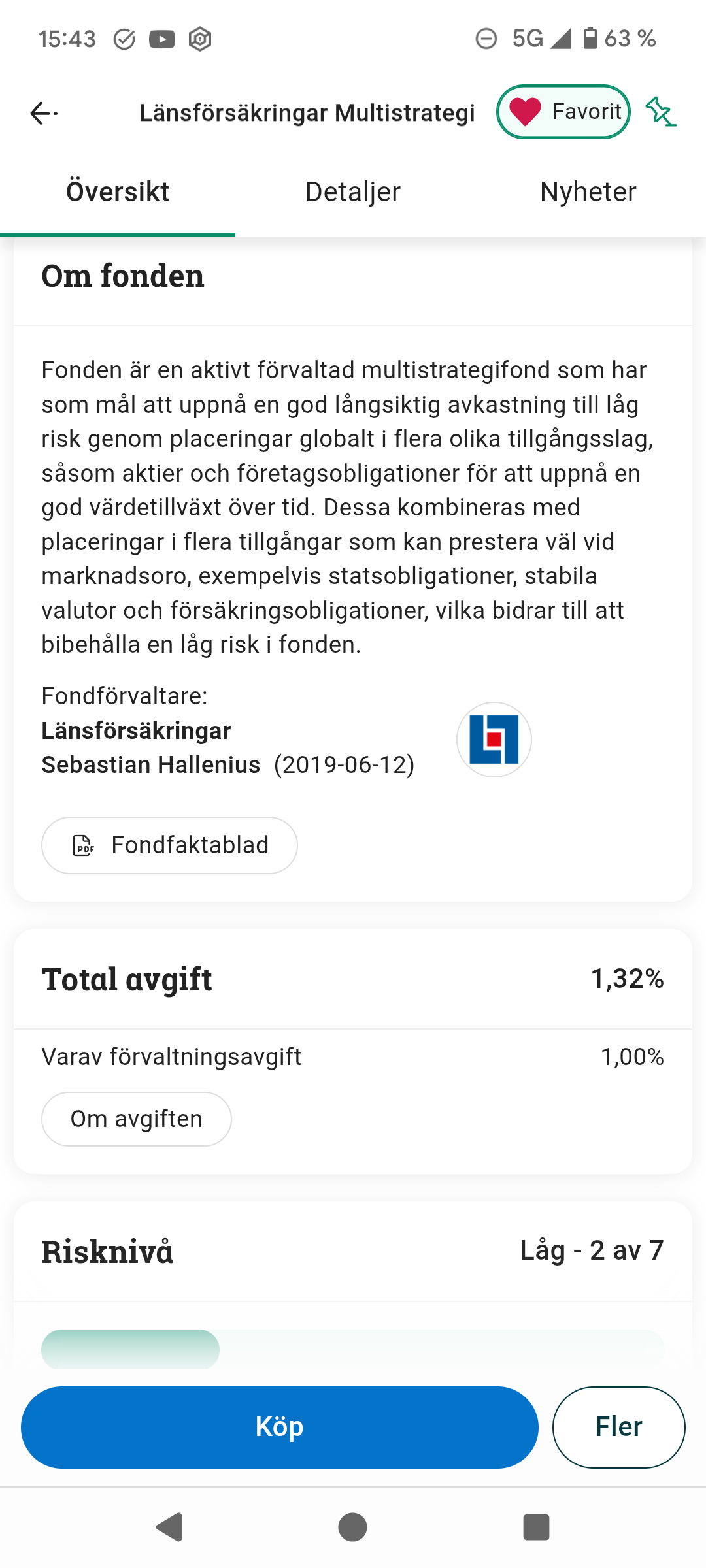This screenshot has height=1568, width=706.
Task: Switch to the Nyheter tab
Action: coord(588,192)
